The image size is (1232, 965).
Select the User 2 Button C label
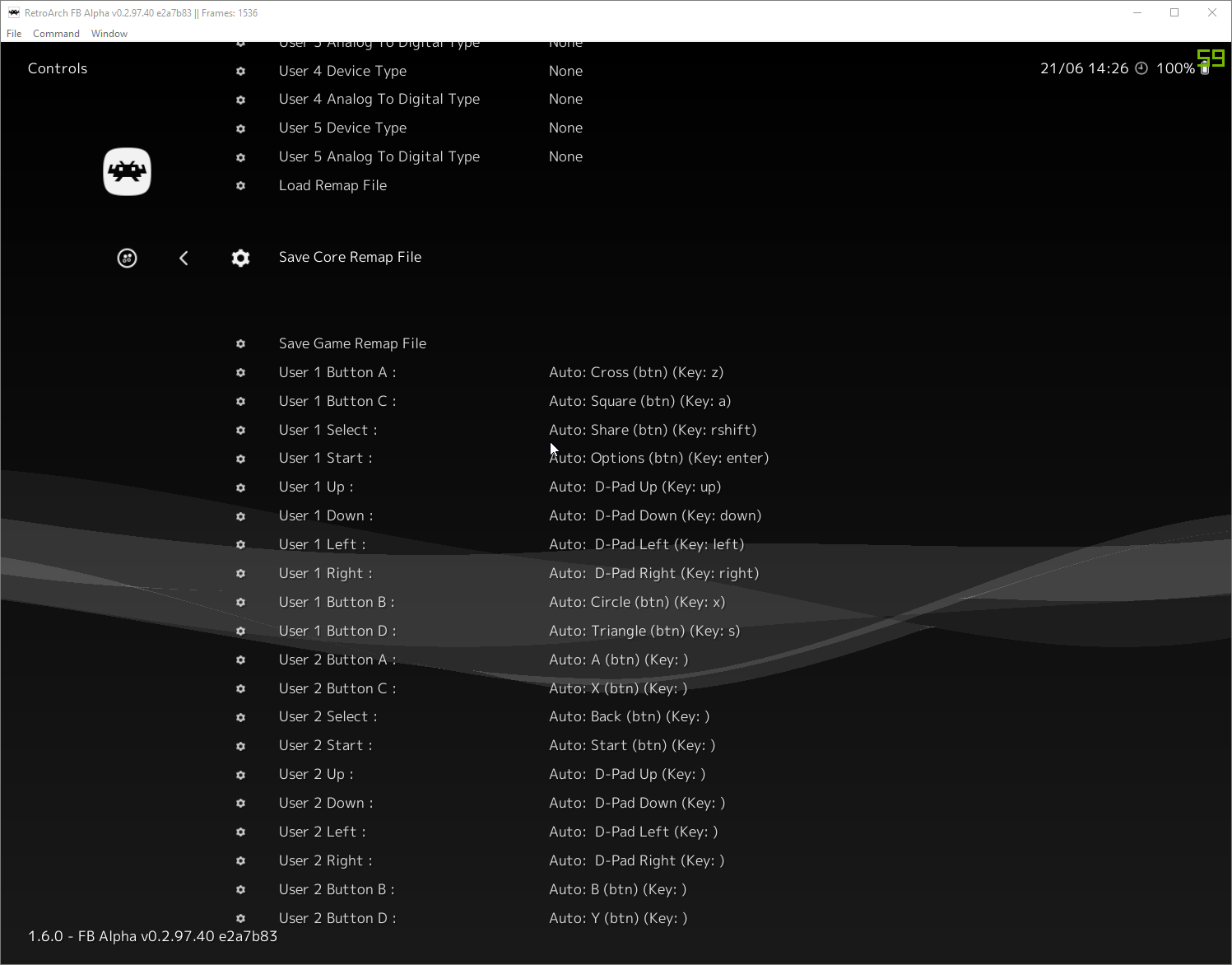tap(337, 689)
